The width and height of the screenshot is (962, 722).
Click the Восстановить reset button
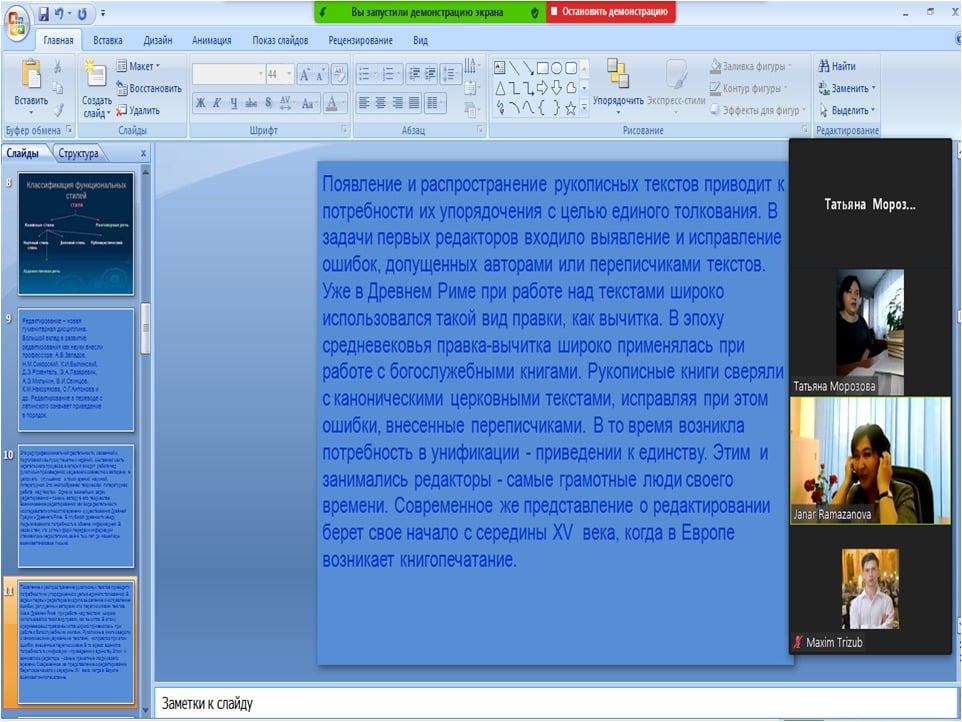coord(149,88)
